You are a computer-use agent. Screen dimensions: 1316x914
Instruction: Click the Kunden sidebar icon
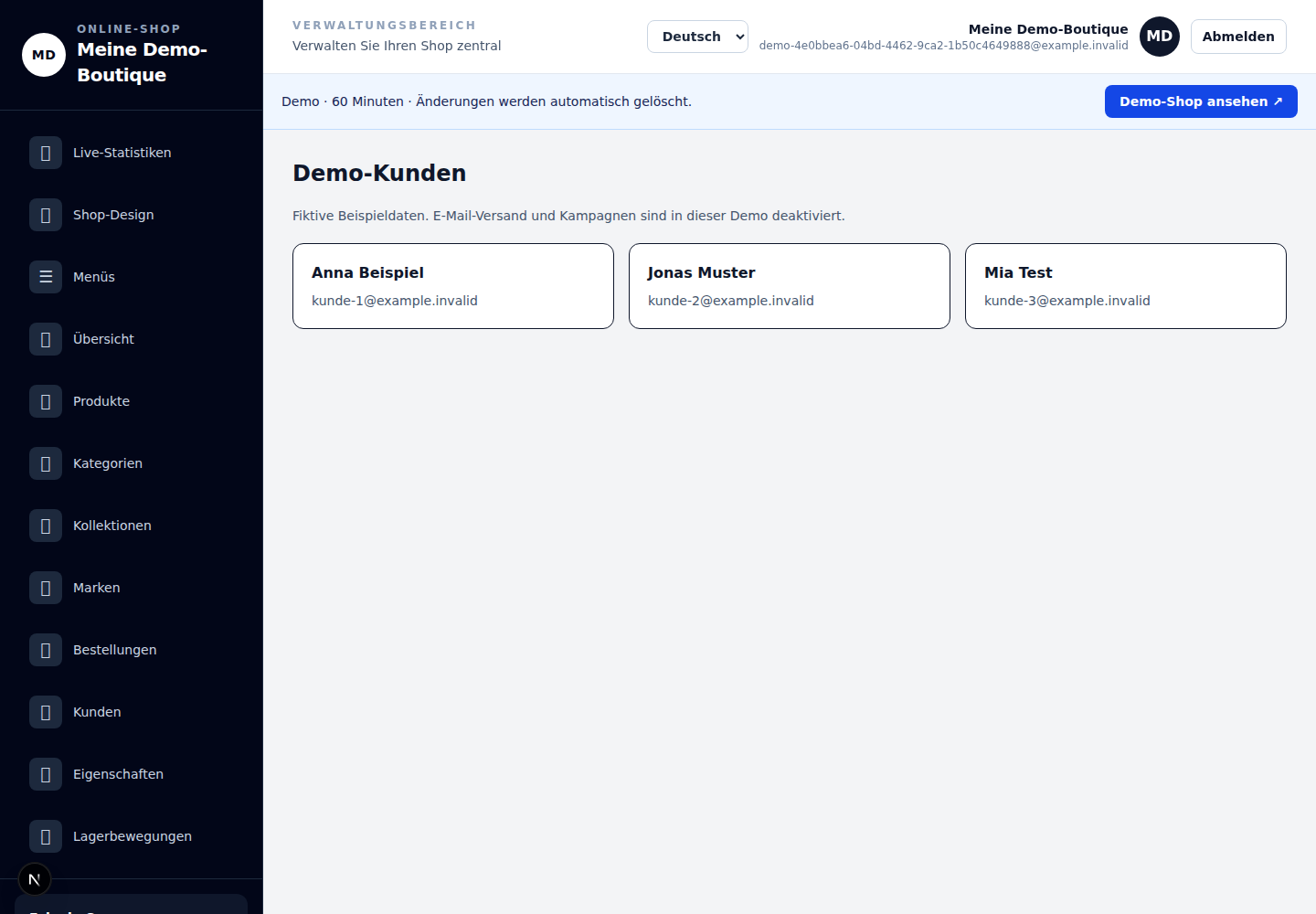(x=46, y=712)
